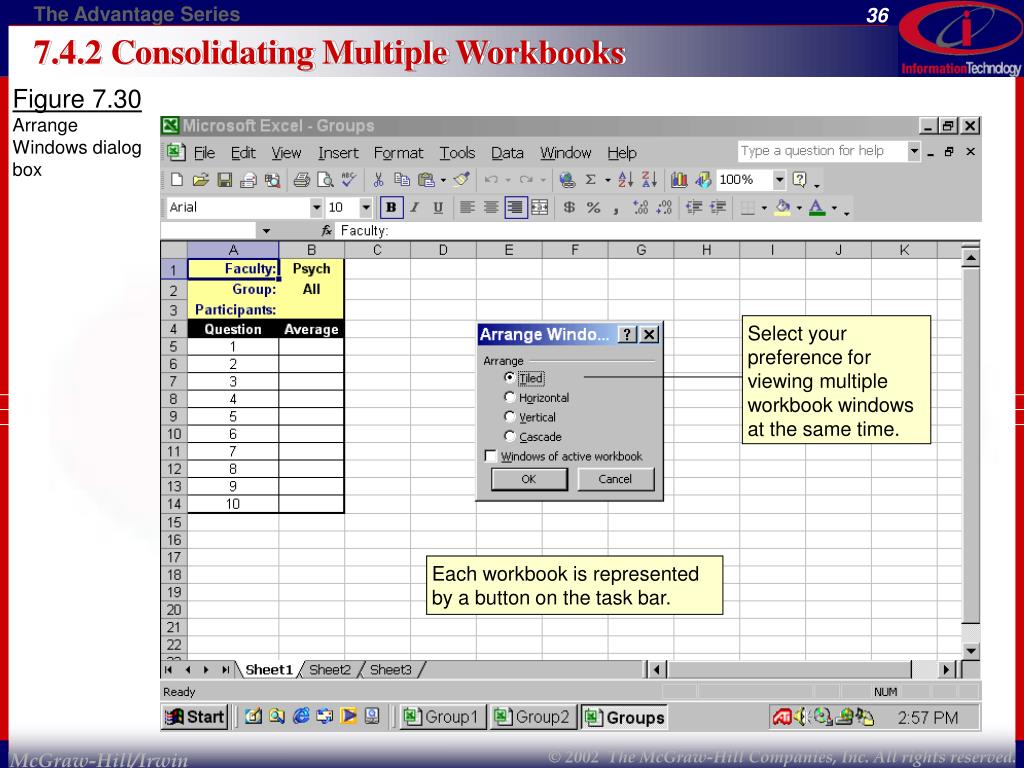Click the AutoSum sigma icon
The height and width of the screenshot is (768, 1024).
(x=590, y=180)
